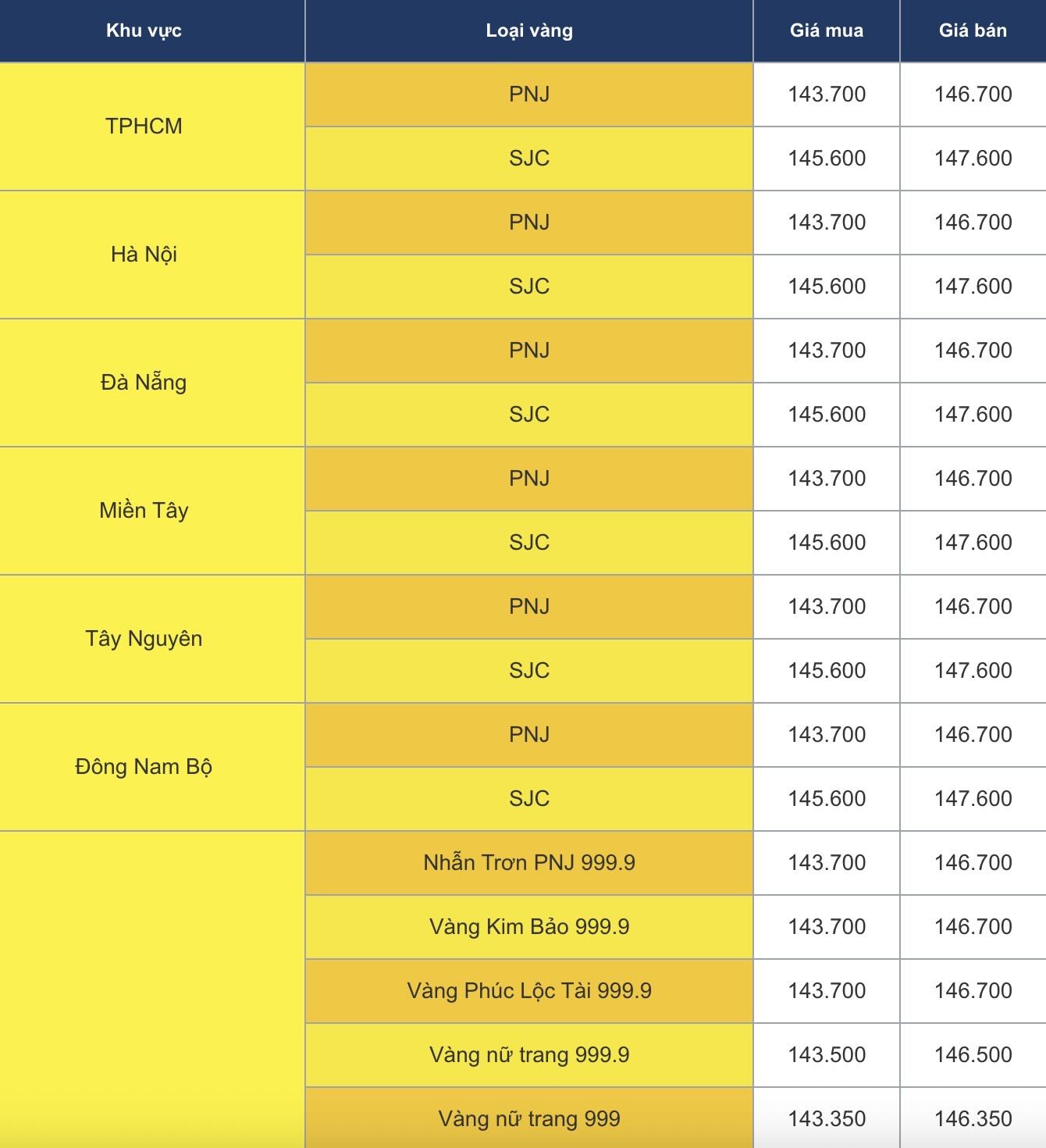The height and width of the screenshot is (1148, 1046).
Task: Click the Giá bán column header
Action: click(973, 30)
